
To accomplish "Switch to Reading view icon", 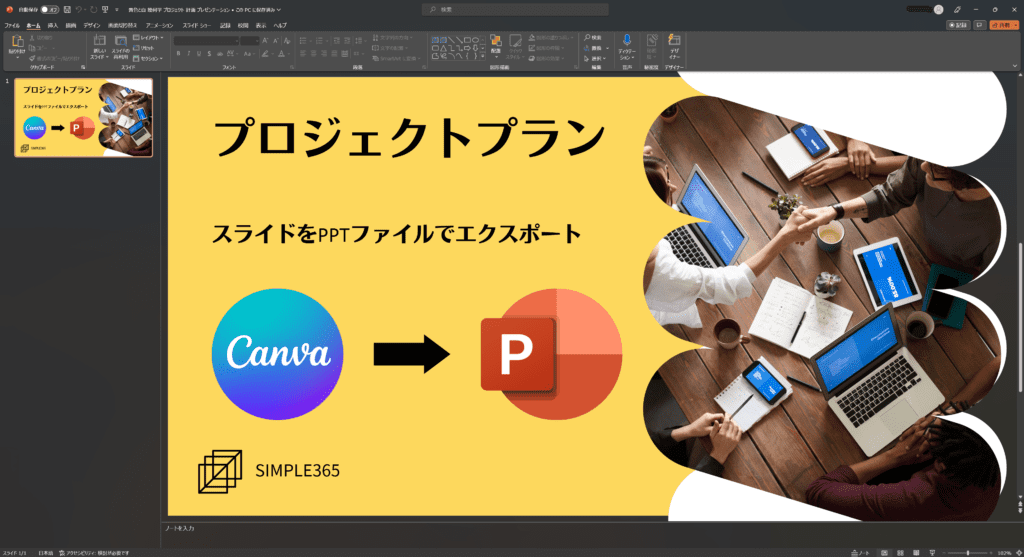I will [916, 552].
